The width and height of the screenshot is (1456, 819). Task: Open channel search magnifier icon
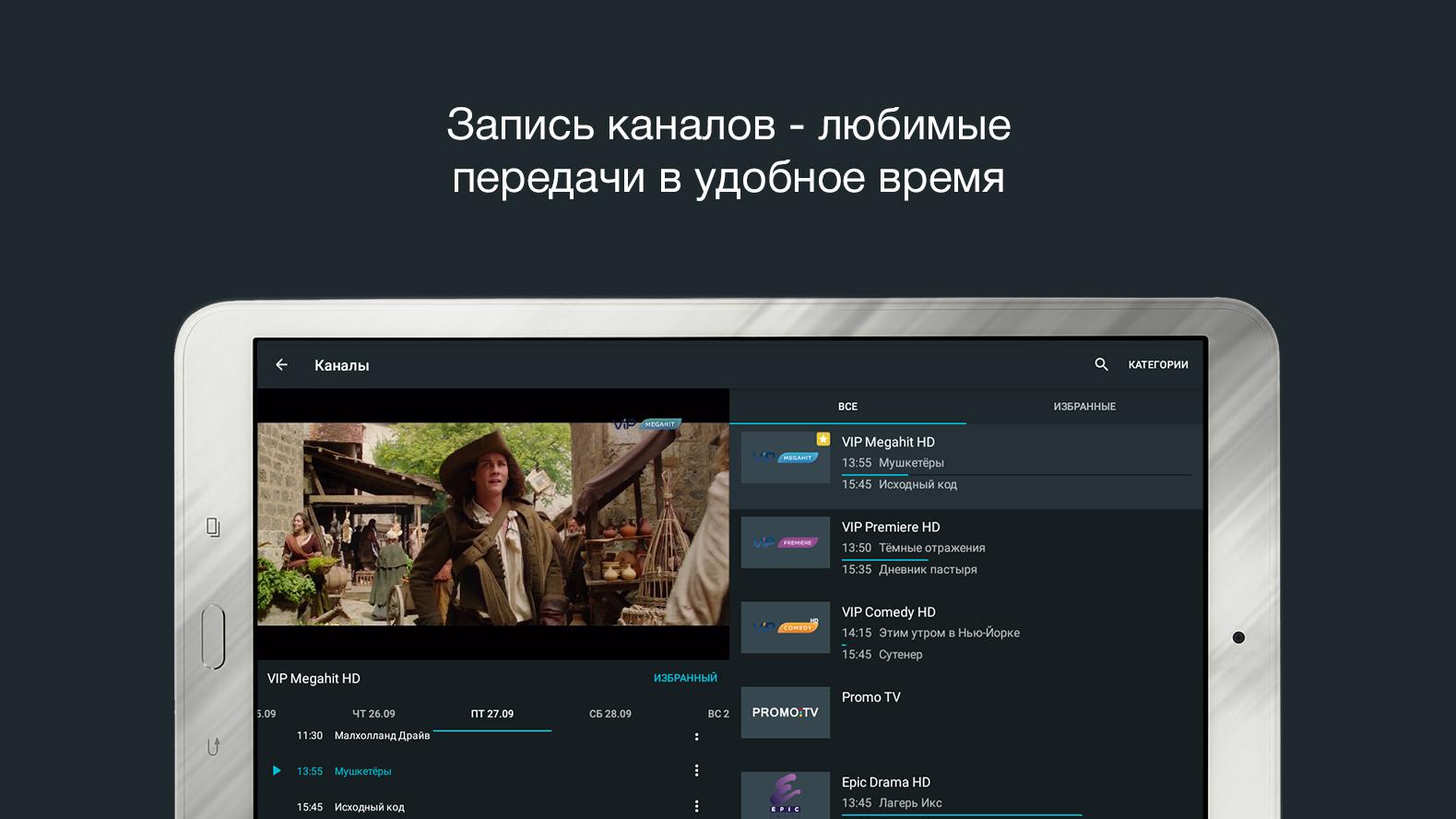click(1101, 365)
